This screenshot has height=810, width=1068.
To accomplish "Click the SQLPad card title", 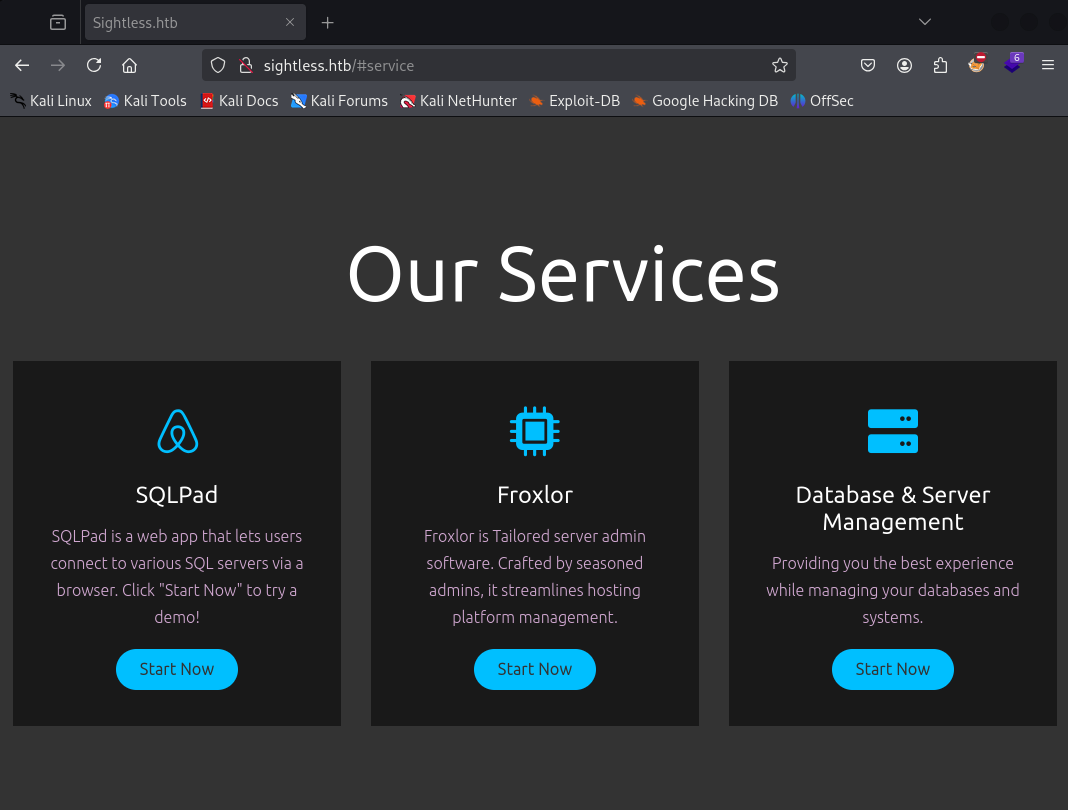I will [x=177, y=495].
